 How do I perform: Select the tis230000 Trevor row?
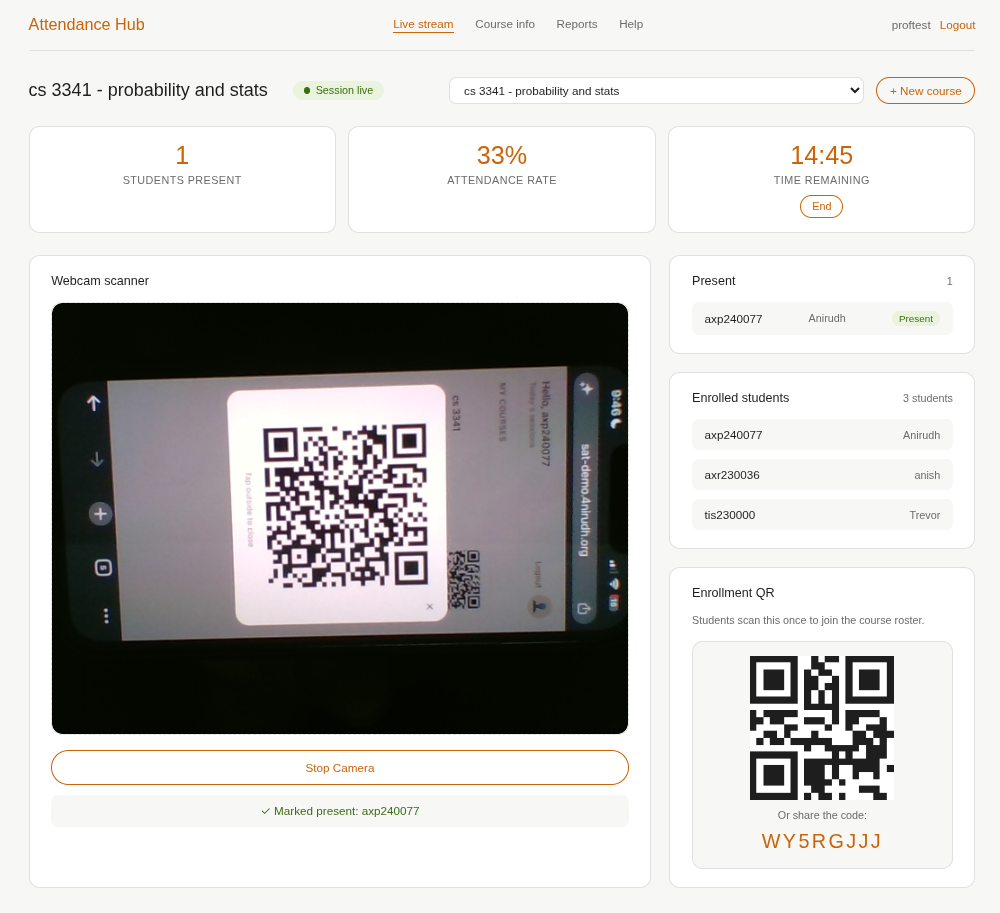click(822, 515)
